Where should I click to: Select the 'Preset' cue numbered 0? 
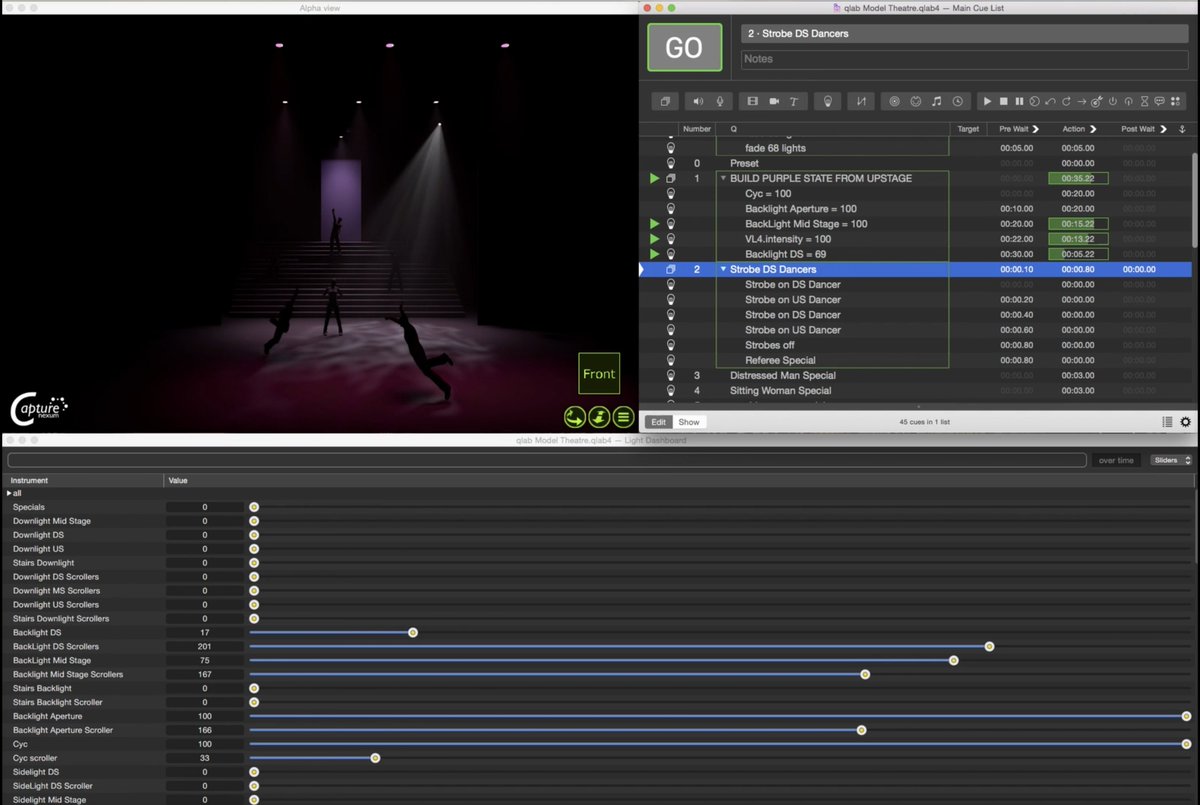(x=916, y=163)
